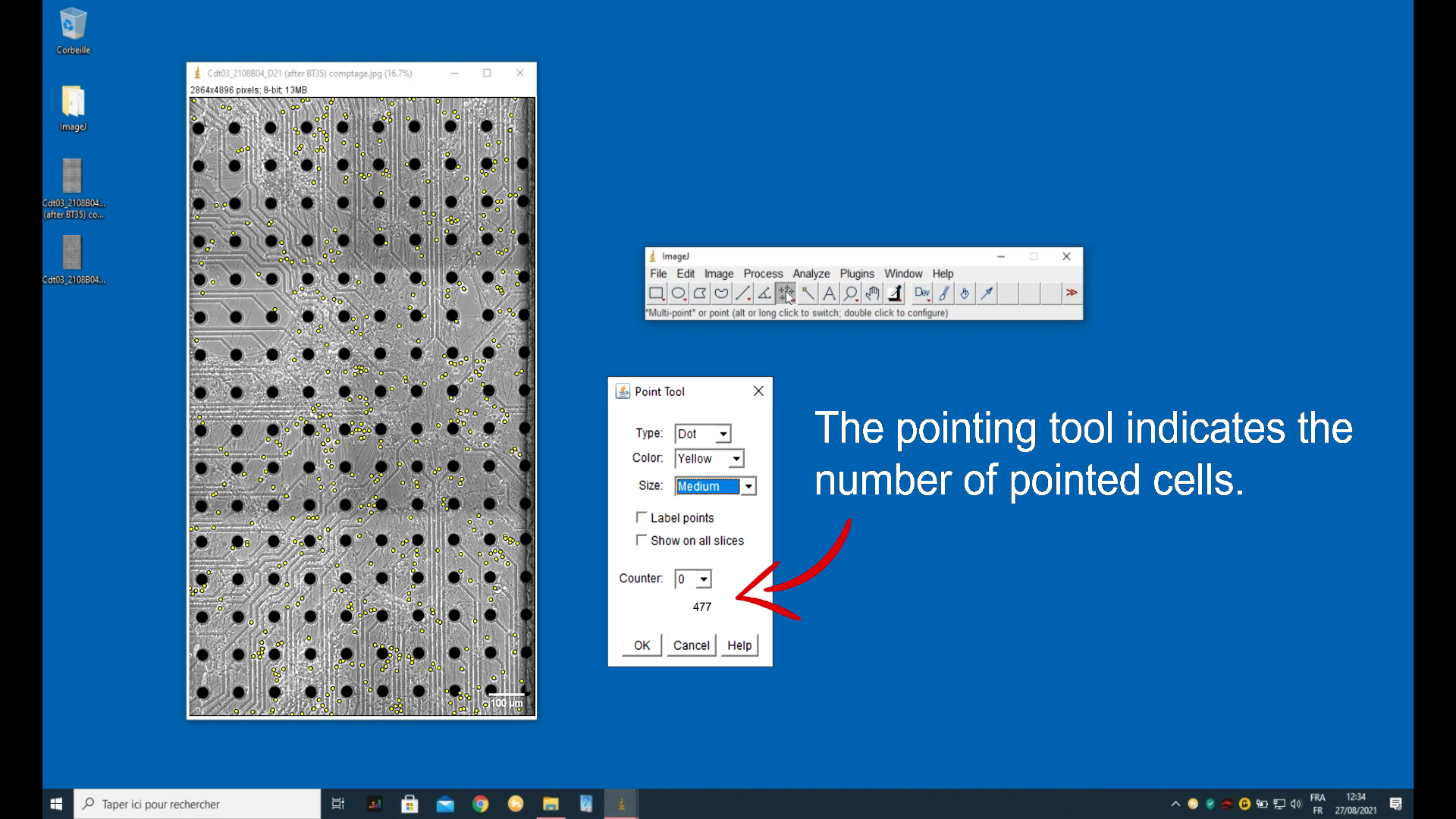Choose the Freehand selection tool
Screen dimensions: 1456x819
click(x=721, y=293)
